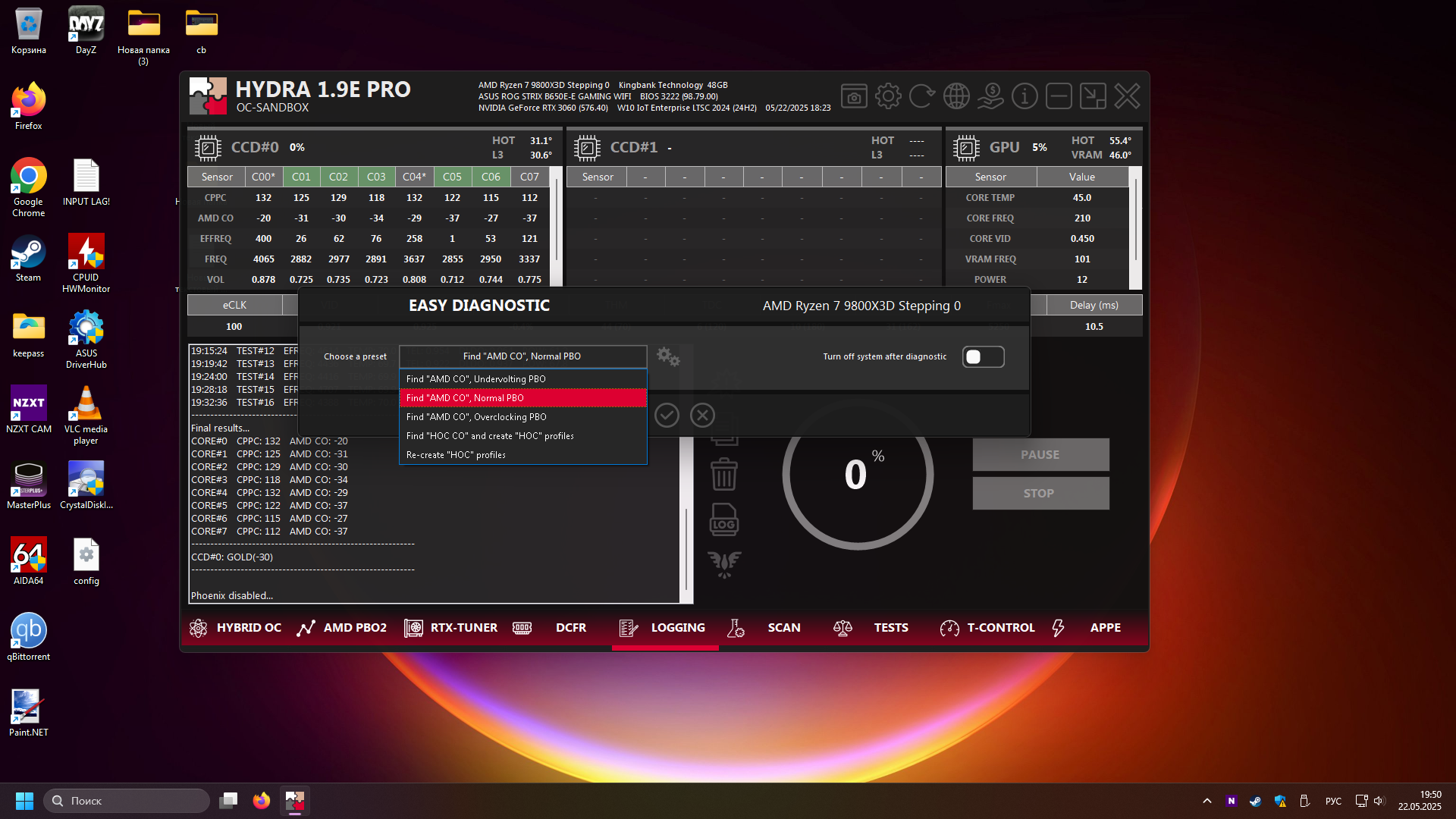Viewport: 1456px width, 819px height.
Task: Open HYDRA settings gear icon
Action: tap(888, 96)
